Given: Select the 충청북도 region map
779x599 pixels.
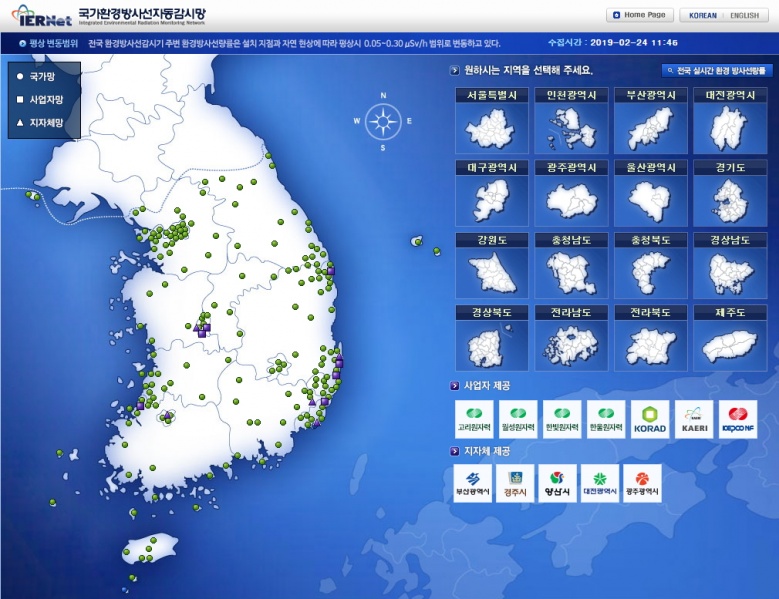Looking at the screenshot, I should click(x=650, y=266).
